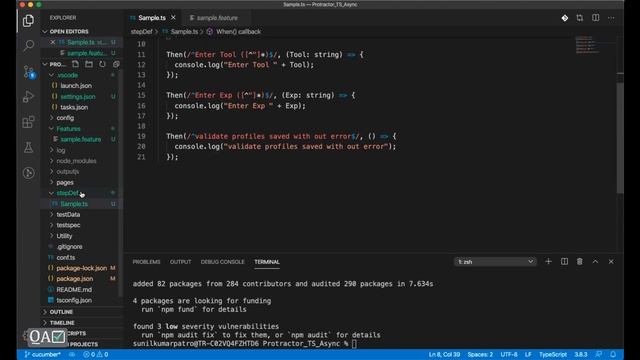Open the Explorer view in activity bar
The height and width of the screenshot is (360, 640).
point(28,20)
